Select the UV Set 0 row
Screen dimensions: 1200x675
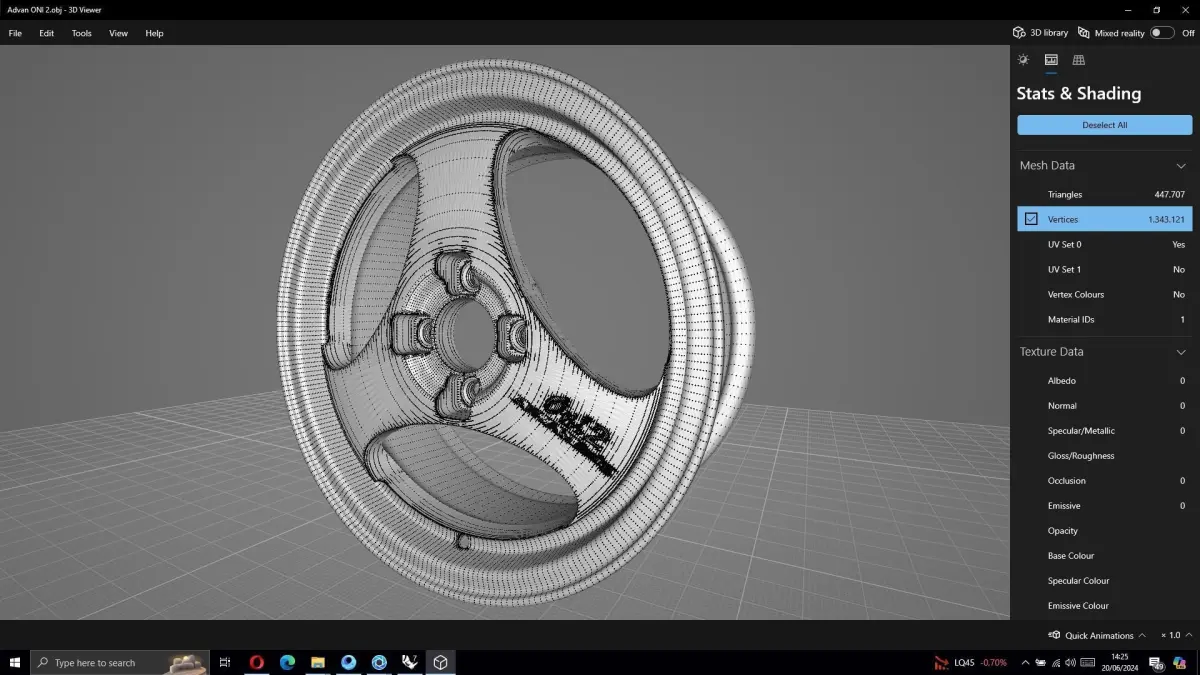(1104, 244)
